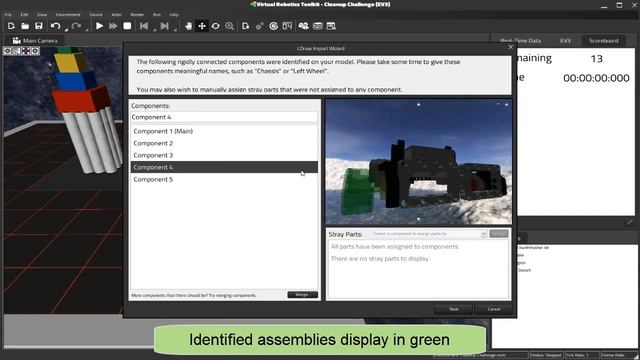Open the View menu
Screen dimensions: 640x360
[42, 14]
